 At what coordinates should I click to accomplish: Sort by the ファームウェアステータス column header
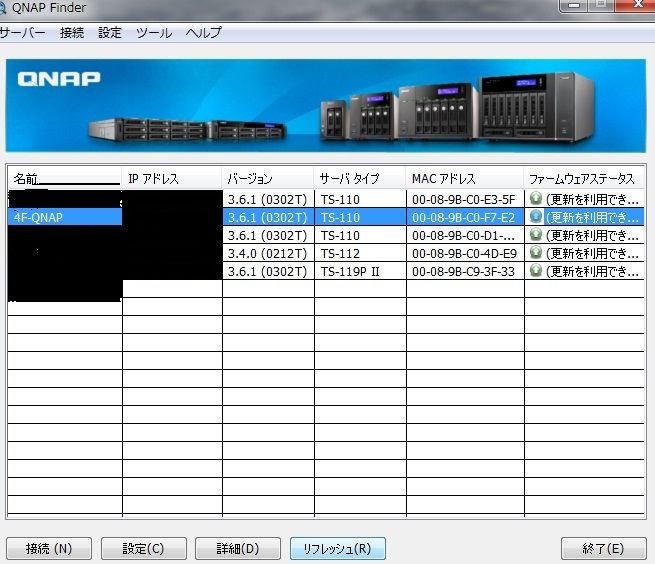584,179
